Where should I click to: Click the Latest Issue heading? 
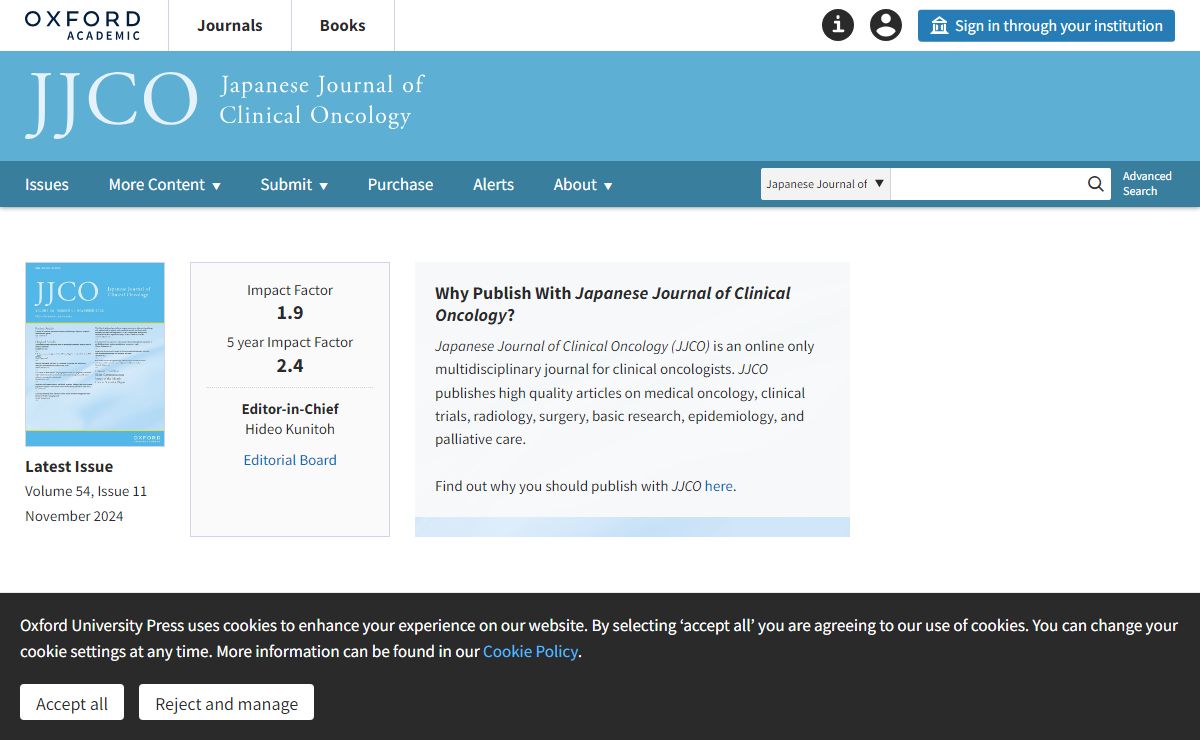pos(69,466)
